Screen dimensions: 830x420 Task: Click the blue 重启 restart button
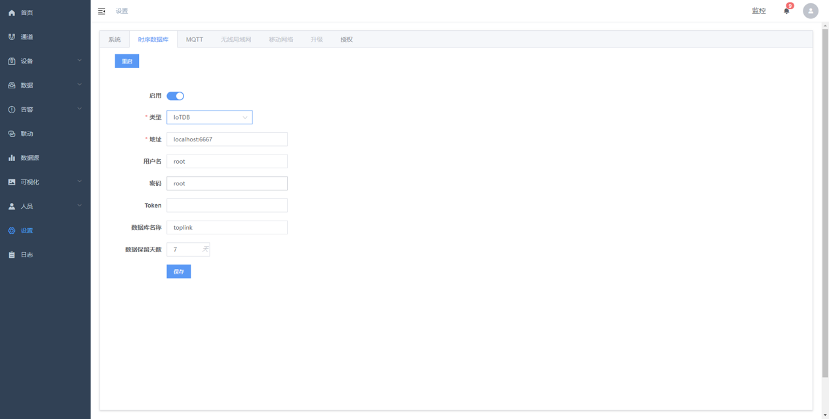click(127, 61)
